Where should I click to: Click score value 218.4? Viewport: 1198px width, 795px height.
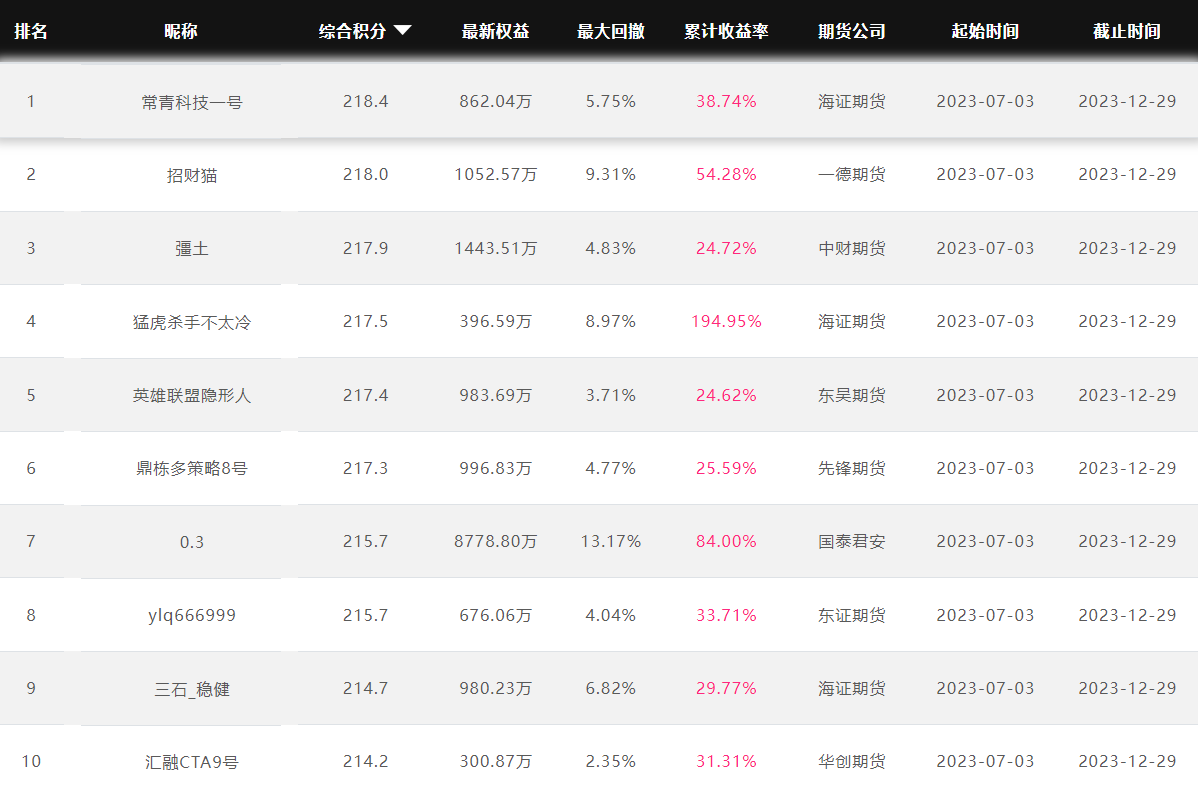(x=365, y=102)
